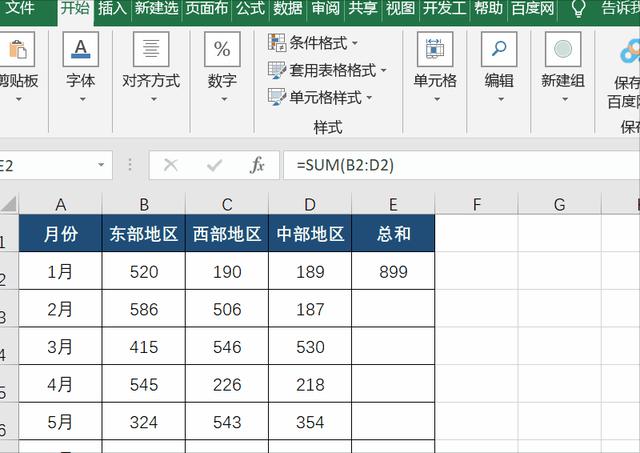The image size is (640, 453).
Task: Select the cell with value 415
Action: [144, 346]
